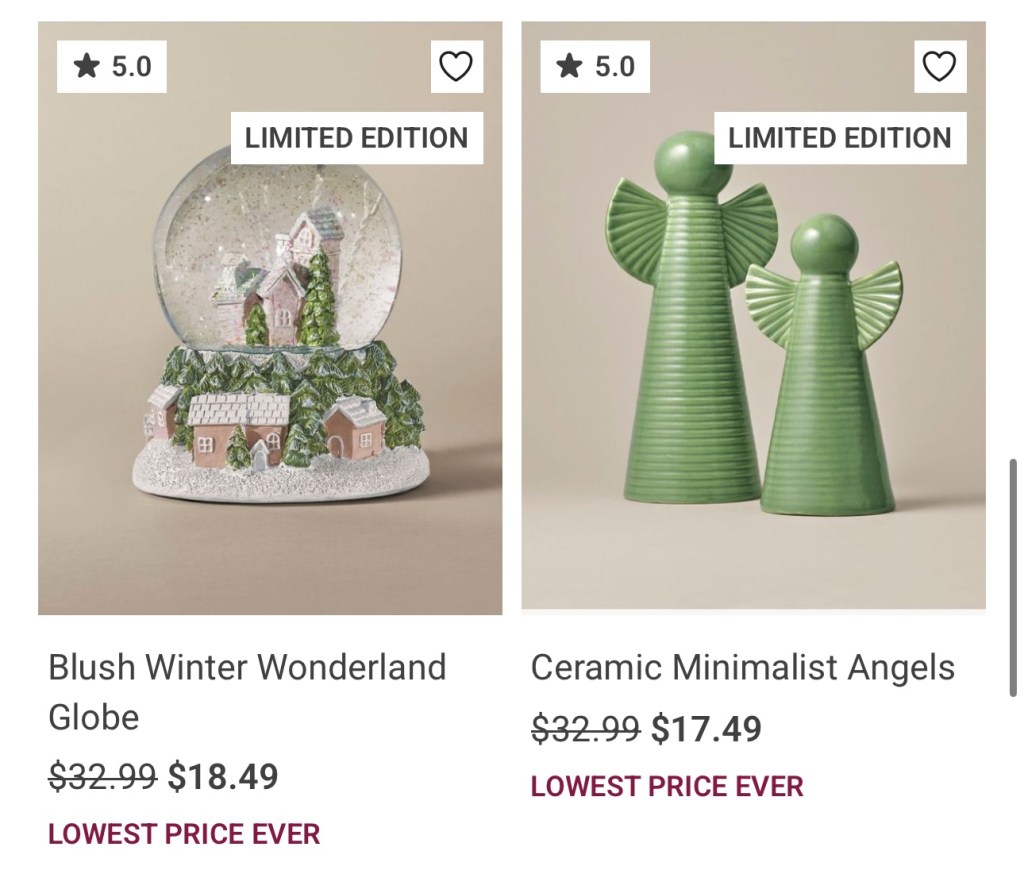Select the Limited Edition badge on the snow globe
The image size is (1024, 893).
point(356,138)
